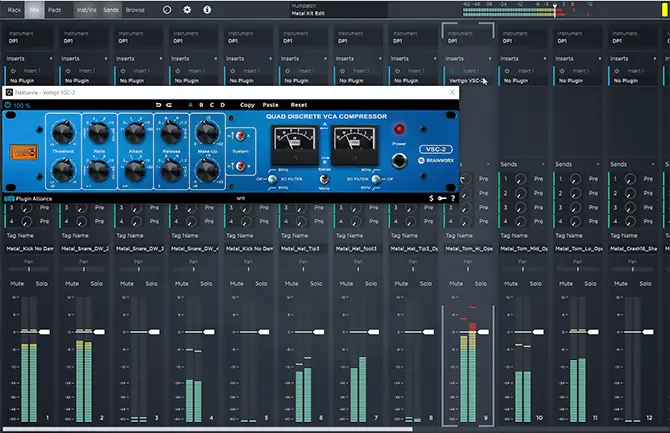Viewport: 670px width, 433px height.
Task: Toggle the red Power light on VSC-2
Action: point(399,129)
